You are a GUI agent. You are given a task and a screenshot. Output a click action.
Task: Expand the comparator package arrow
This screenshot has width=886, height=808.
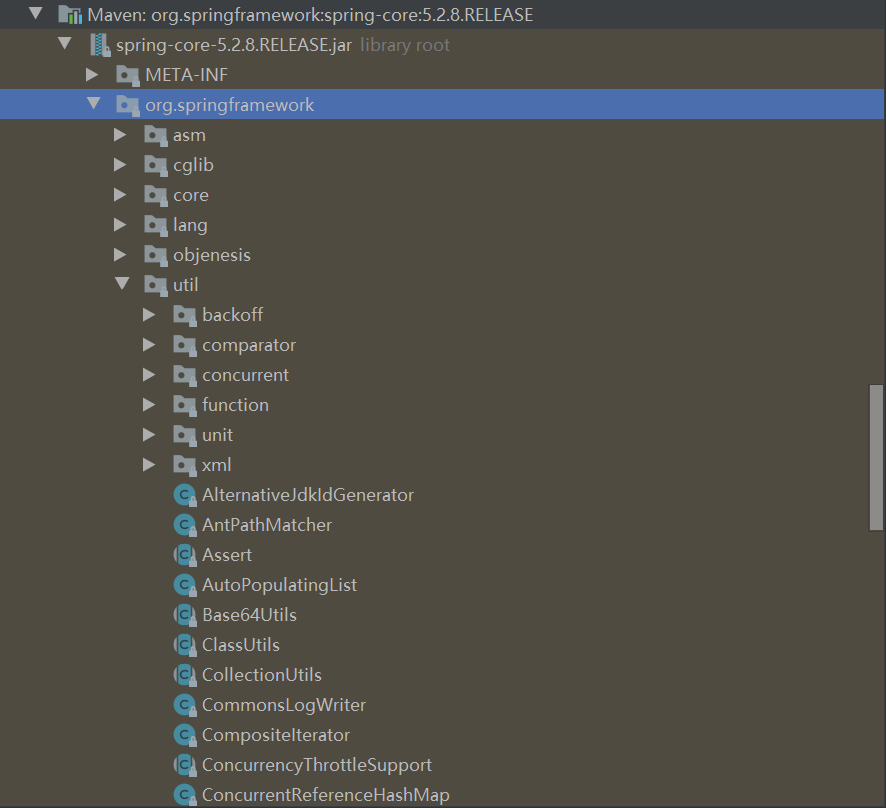click(149, 345)
